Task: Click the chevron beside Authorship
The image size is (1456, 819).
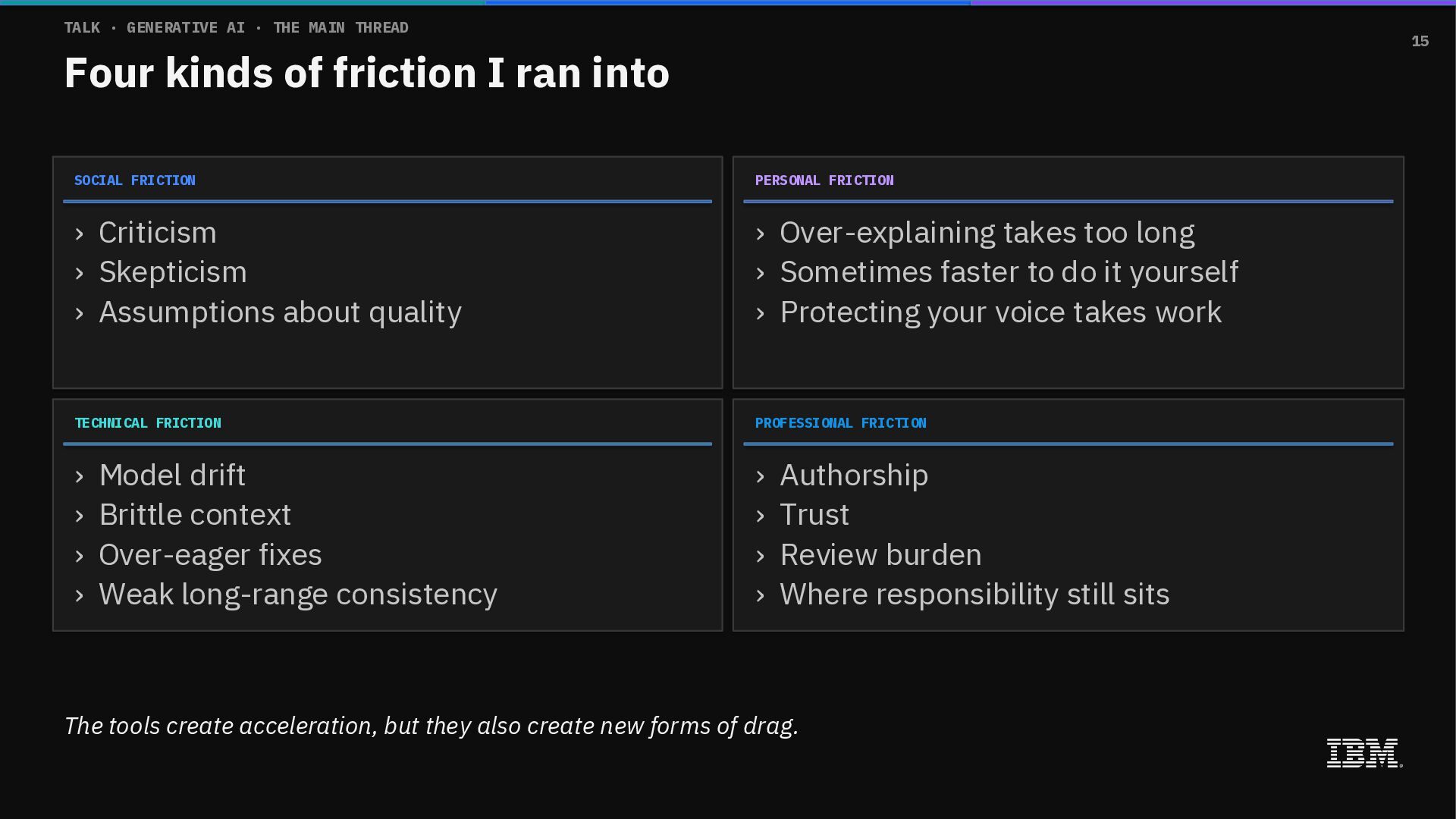Action: pos(761,476)
